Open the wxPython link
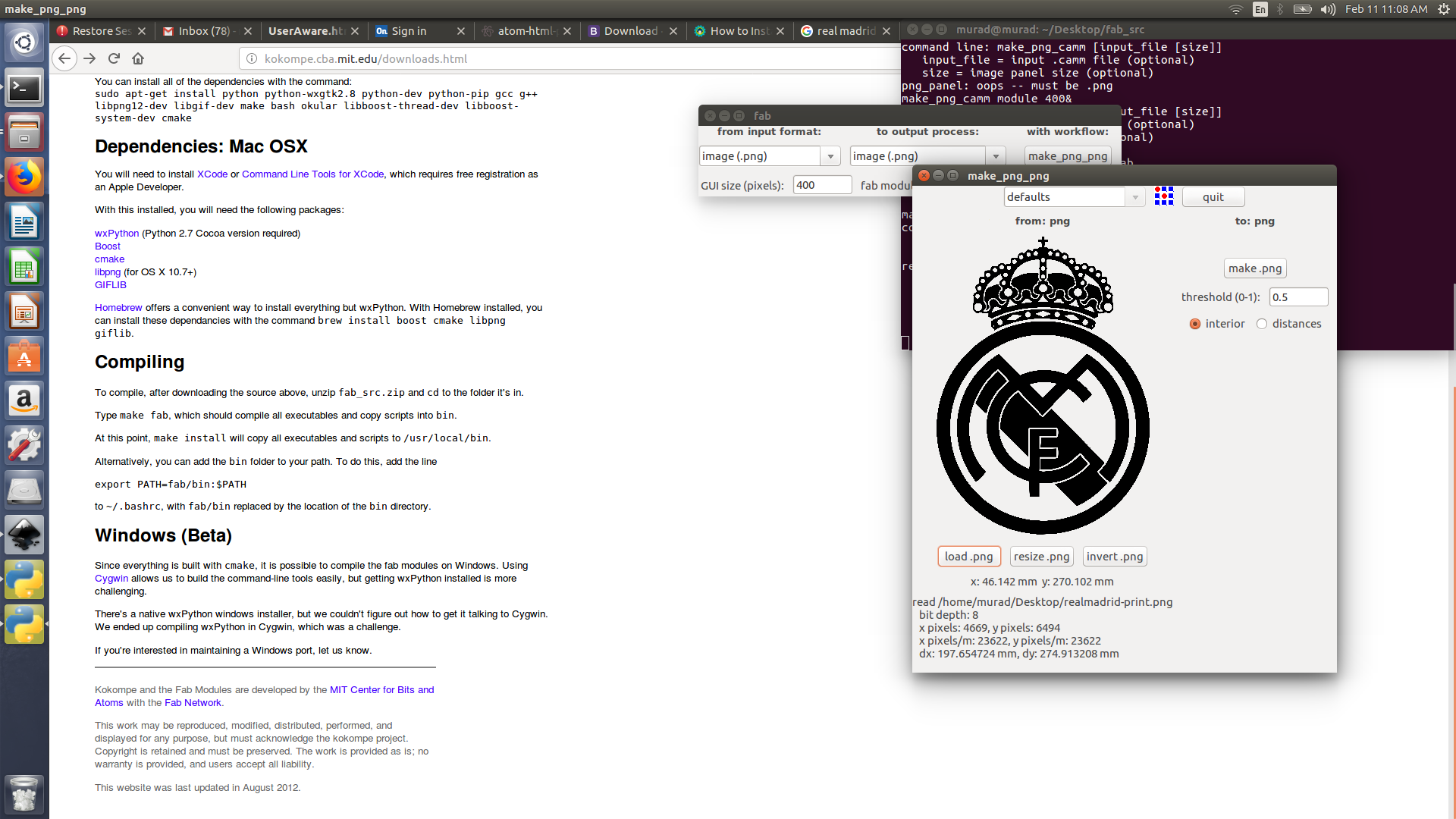This screenshot has width=1456, height=819. pyautogui.click(x=117, y=234)
